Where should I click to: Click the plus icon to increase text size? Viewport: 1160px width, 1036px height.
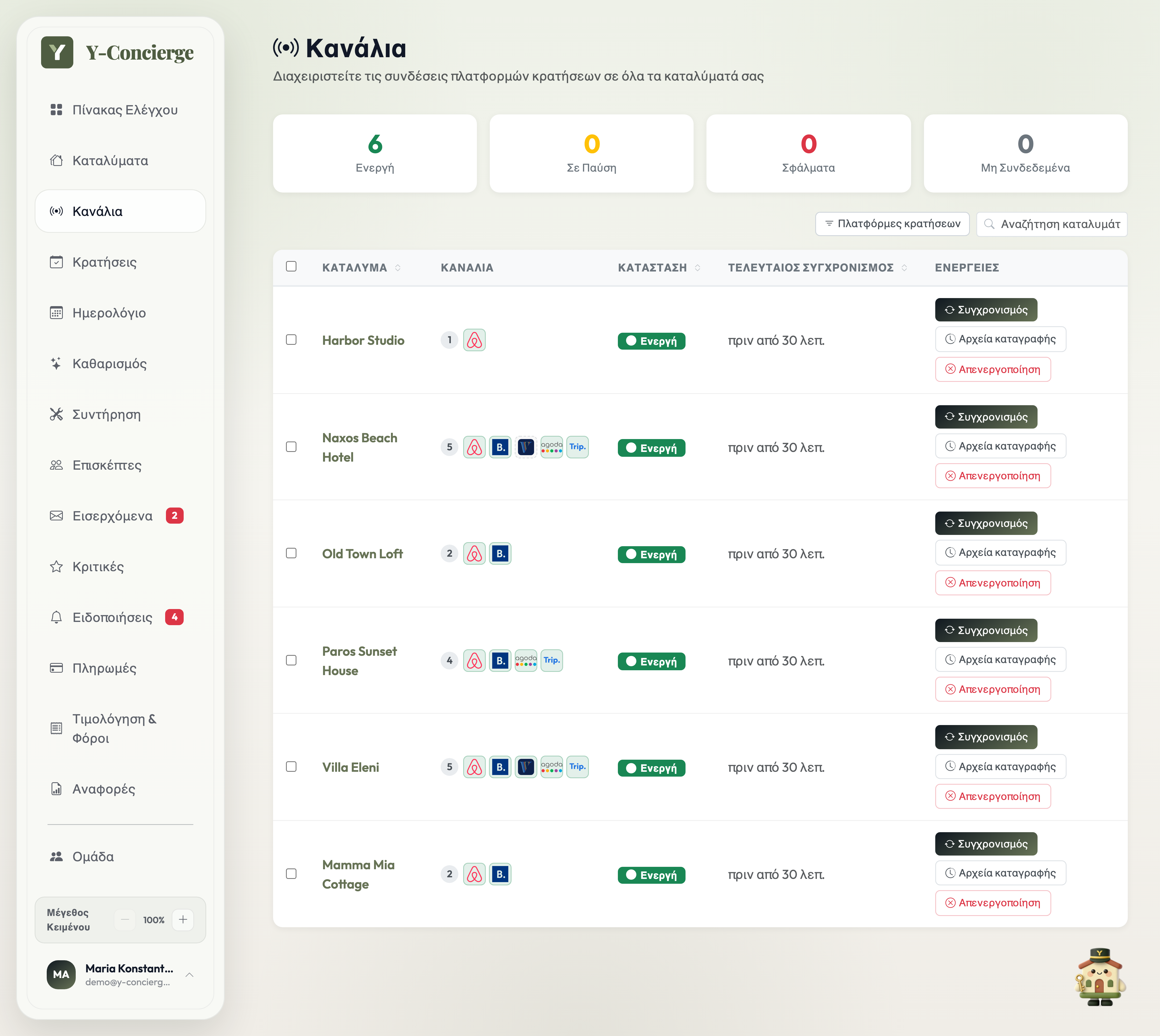[183, 919]
